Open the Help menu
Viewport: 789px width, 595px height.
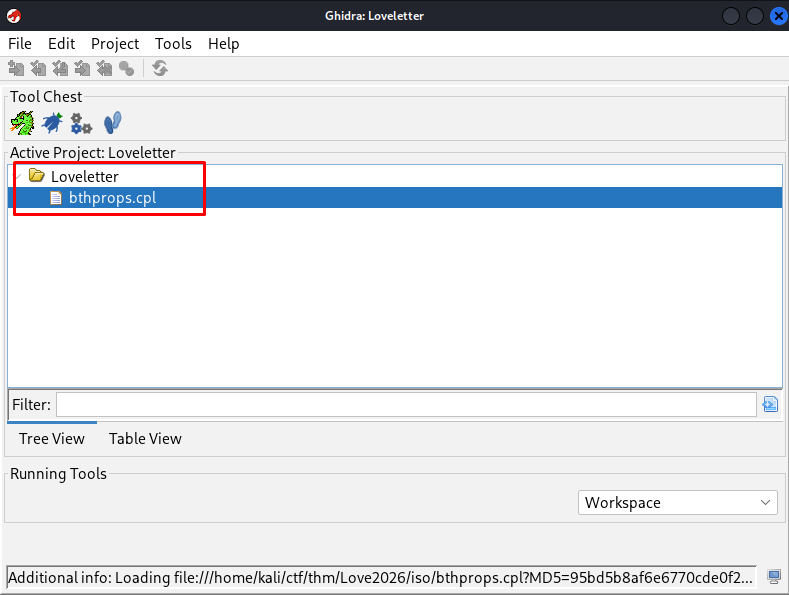224,44
